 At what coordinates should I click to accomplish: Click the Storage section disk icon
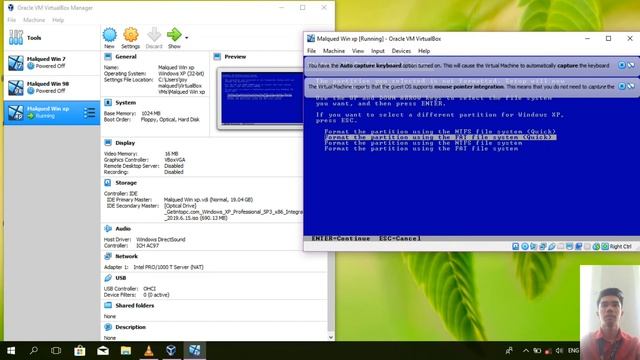[108, 183]
